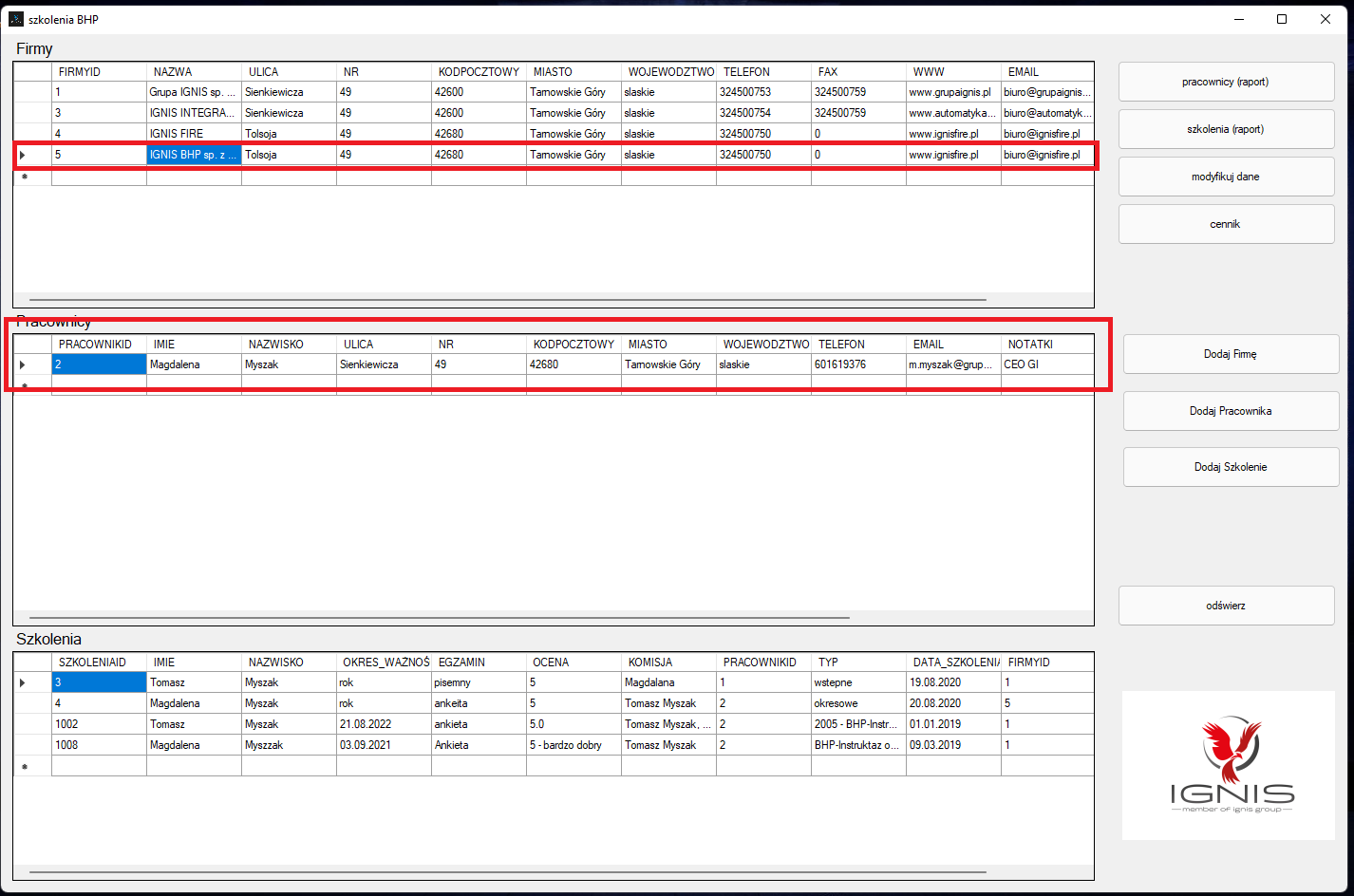The width and height of the screenshot is (1354, 896).
Task: Select the 'IGNIS FIRE' company name cell
Action: click(194, 134)
